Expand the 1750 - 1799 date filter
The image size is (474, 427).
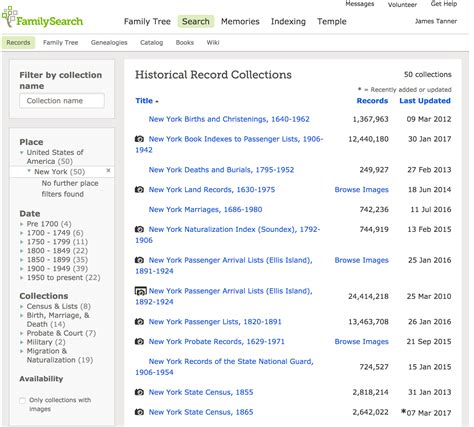tap(22, 242)
